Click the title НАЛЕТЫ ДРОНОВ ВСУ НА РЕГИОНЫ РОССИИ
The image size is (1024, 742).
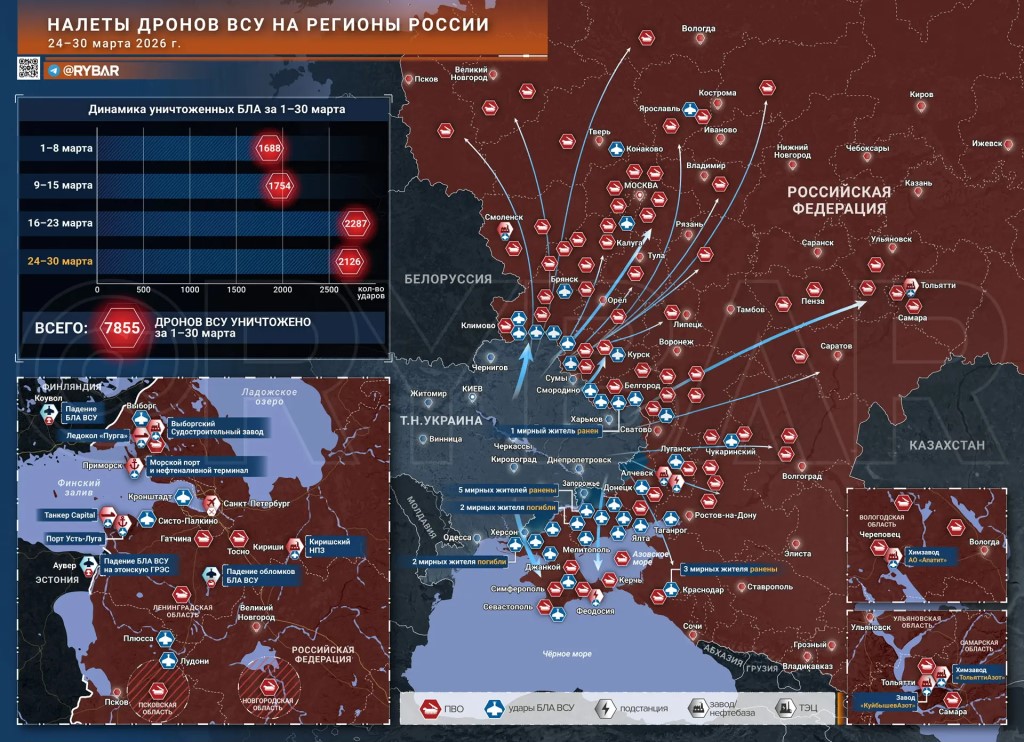pos(268,24)
